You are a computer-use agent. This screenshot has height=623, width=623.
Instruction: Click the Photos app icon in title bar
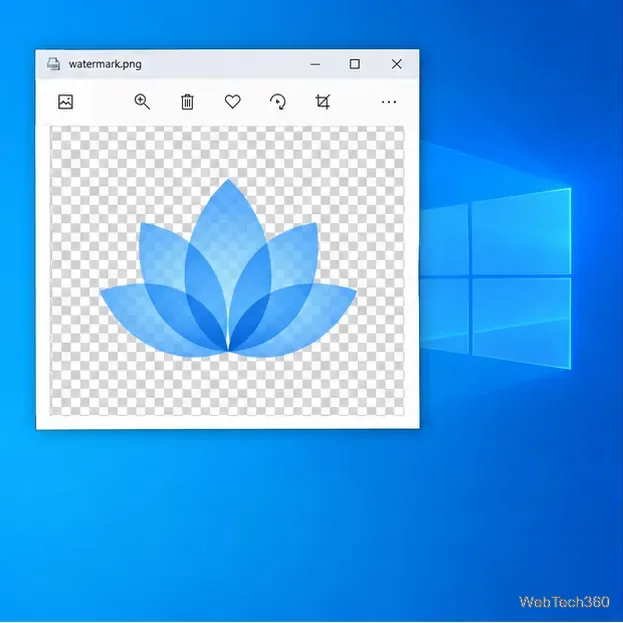pos(53,64)
